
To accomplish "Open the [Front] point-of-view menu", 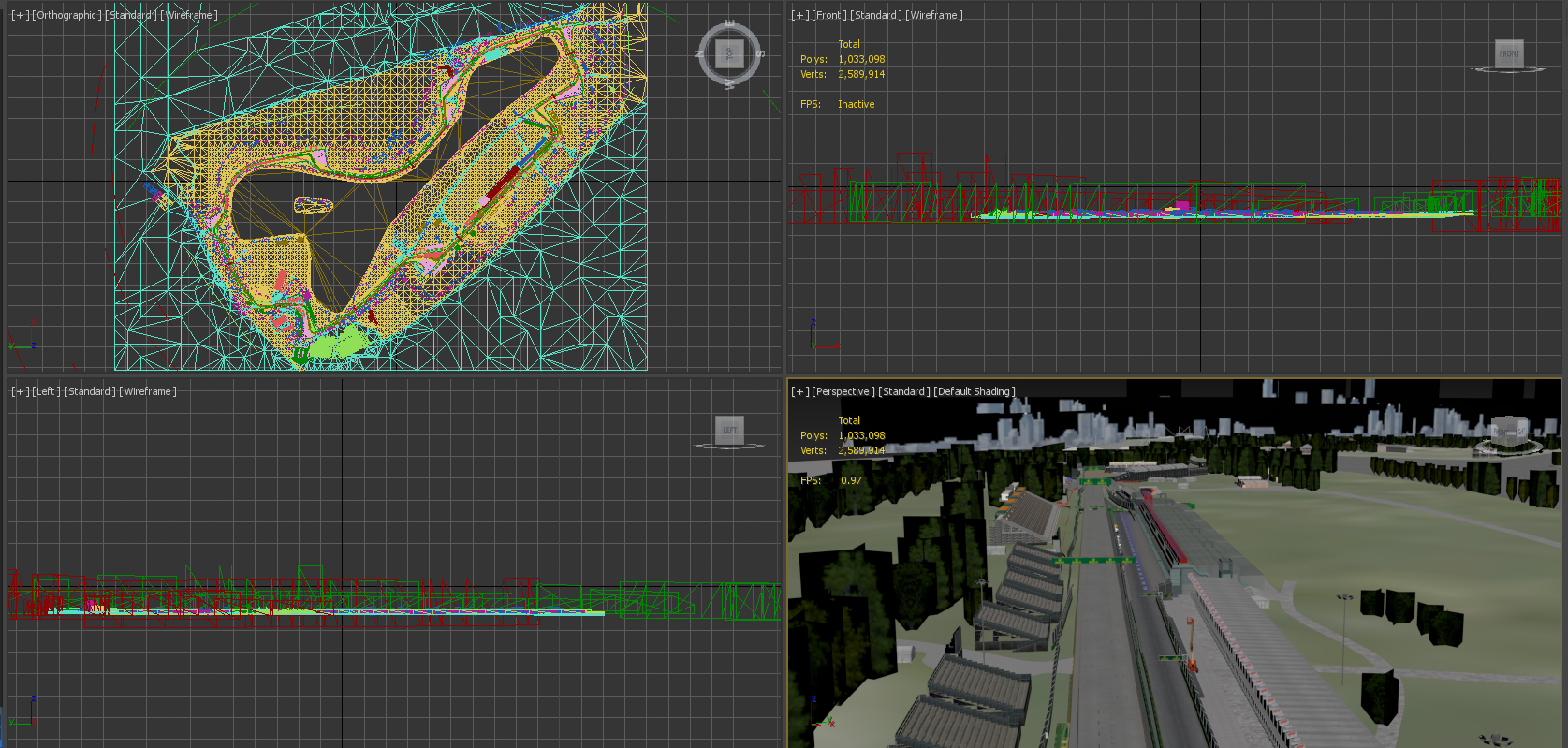I will tap(828, 15).
